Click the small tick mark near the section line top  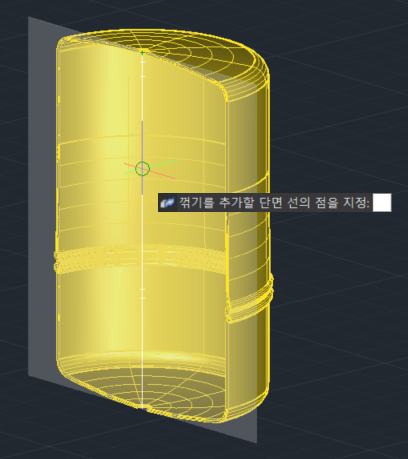(x=142, y=77)
